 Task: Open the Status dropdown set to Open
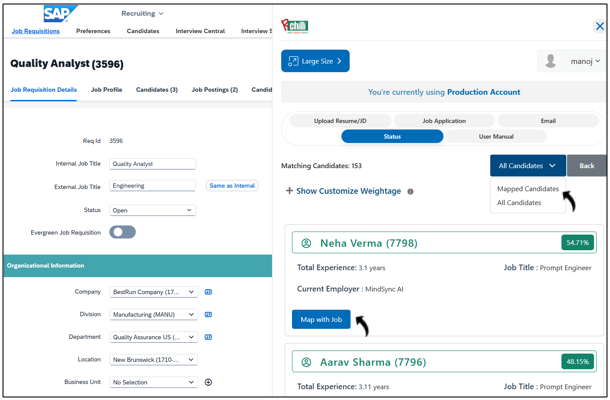(152, 210)
